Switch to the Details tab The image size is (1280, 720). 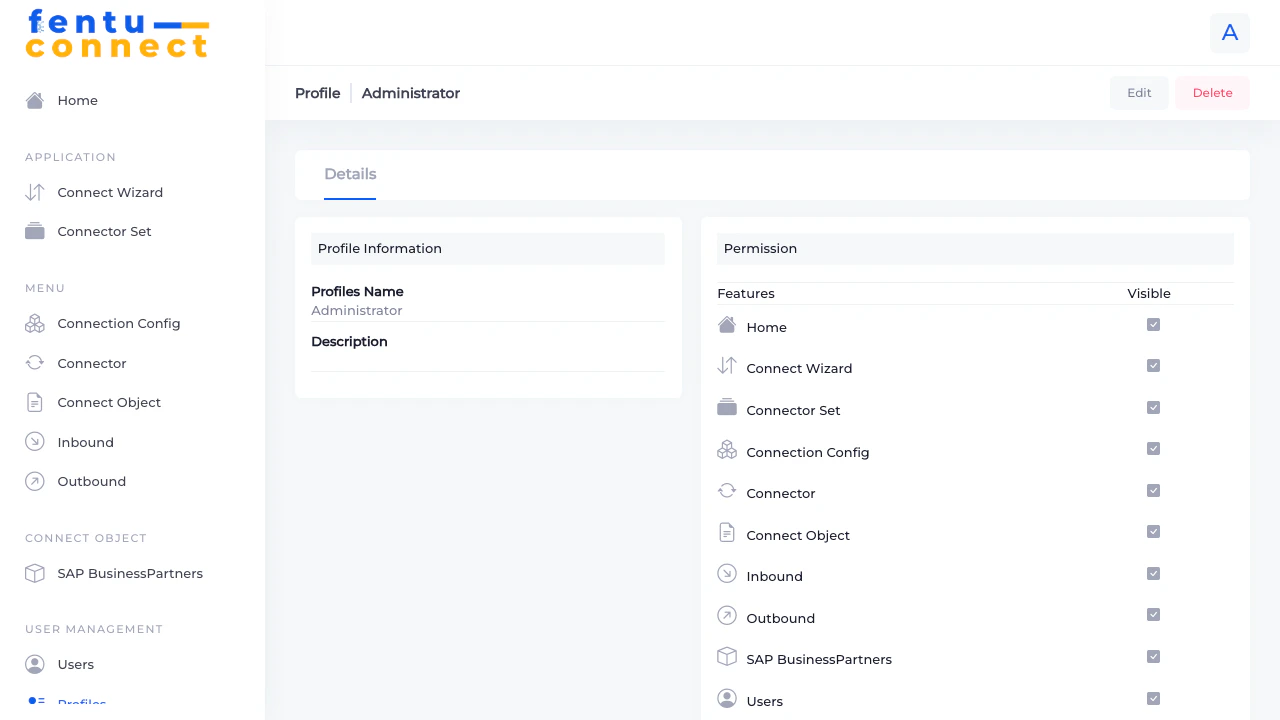[x=350, y=174]
